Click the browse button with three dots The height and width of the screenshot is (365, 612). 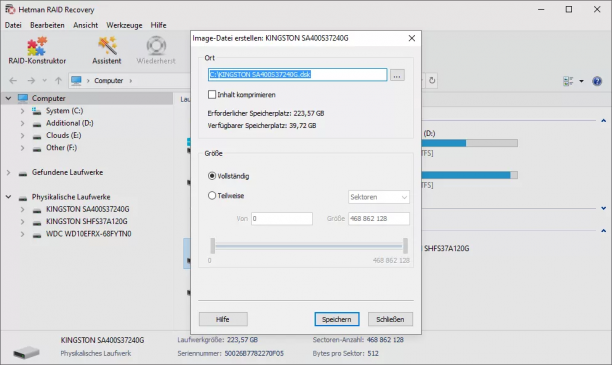pyautogui.click(x=397, y=75)
